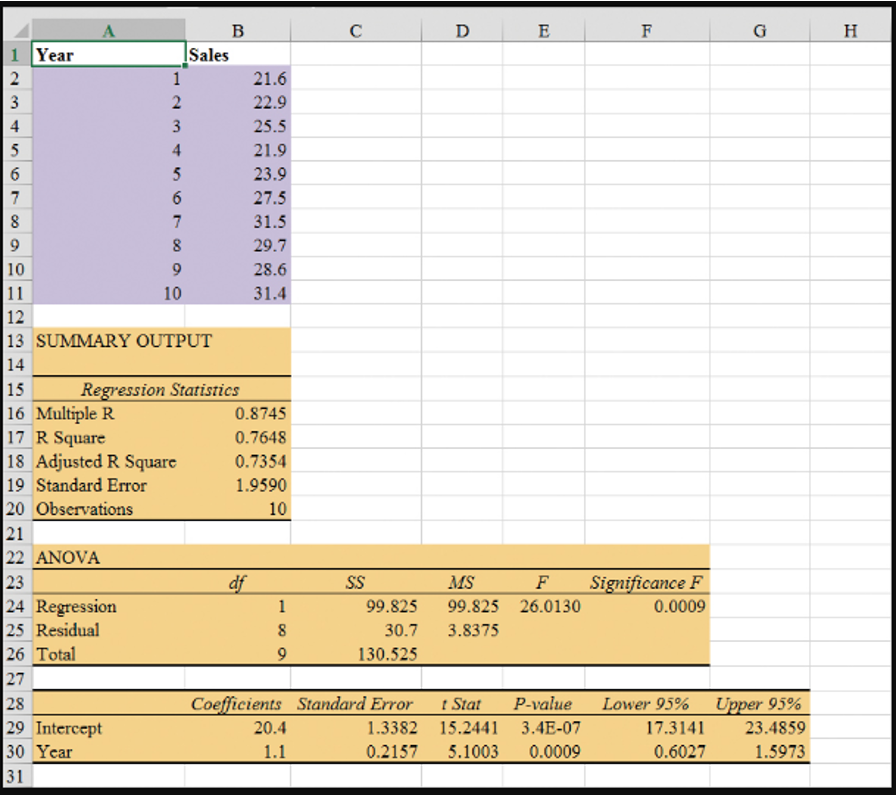
Task: Select the SUMMARY OUTPUT title cell
Action: (x=108, y=341)
